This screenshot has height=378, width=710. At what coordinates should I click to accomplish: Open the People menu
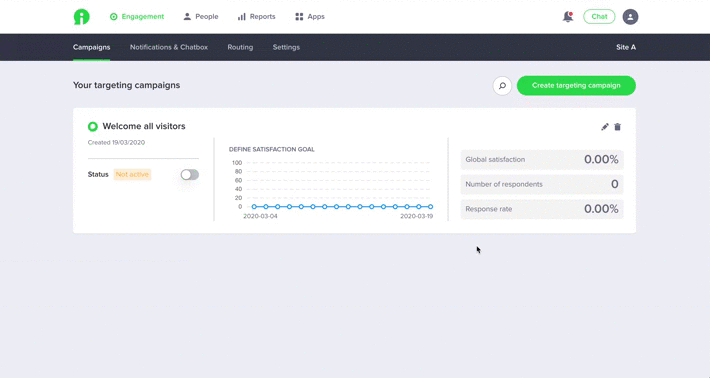tap(201, 17)
